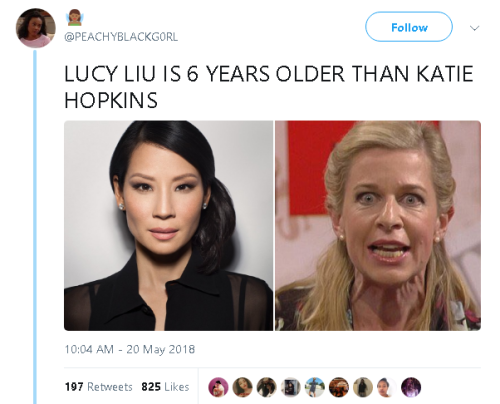Click the sixth liker avatar with orange tones

(x=339, y=387)
